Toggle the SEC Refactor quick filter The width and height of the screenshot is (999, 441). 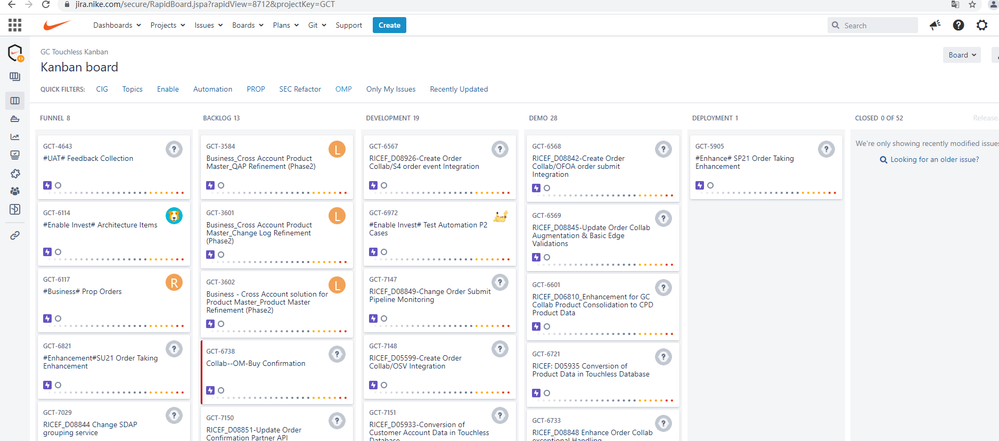pos(300,89)
